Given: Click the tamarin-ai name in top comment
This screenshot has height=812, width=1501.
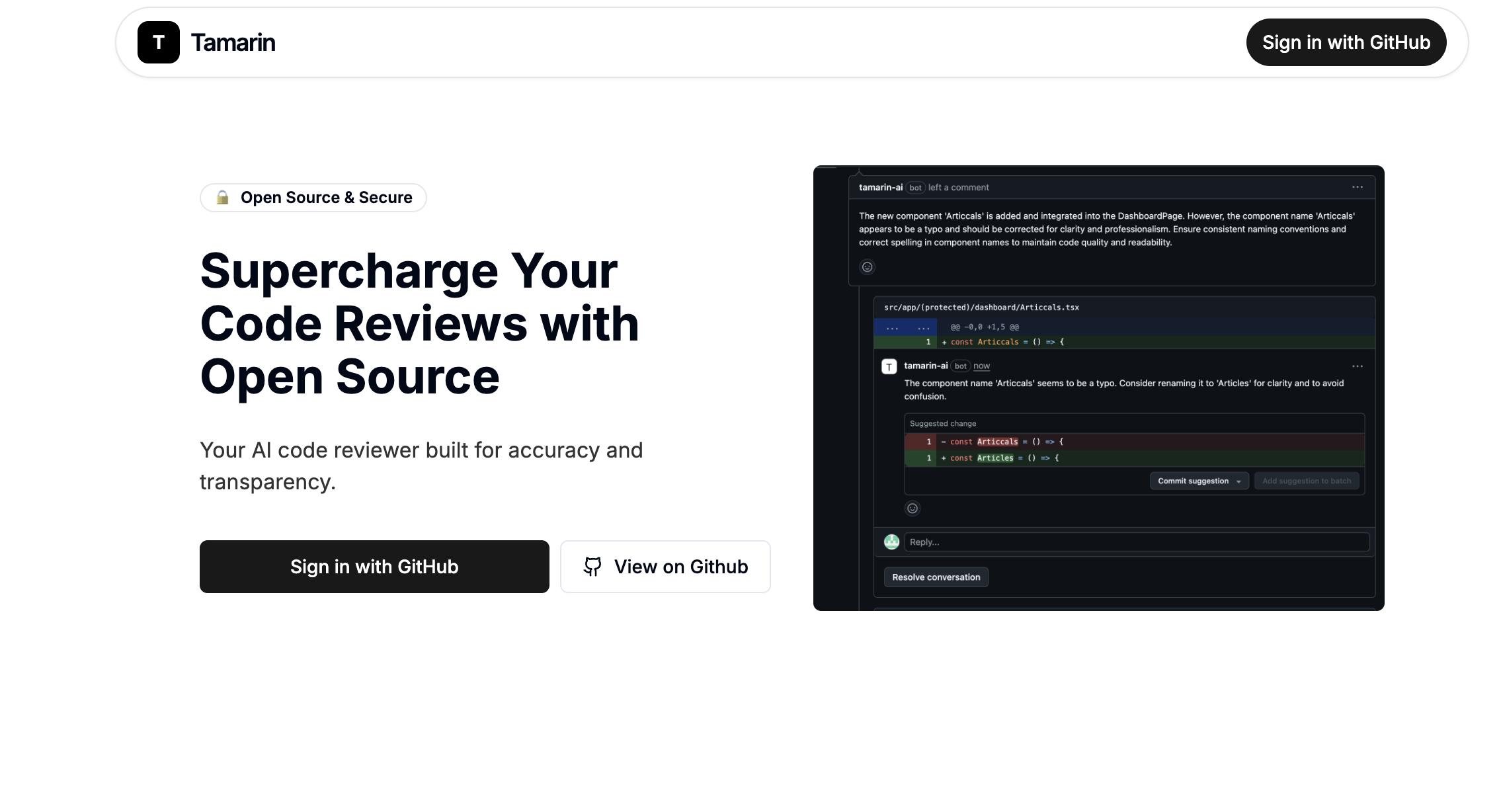Looking at the screenshot, I should (881, 187).
